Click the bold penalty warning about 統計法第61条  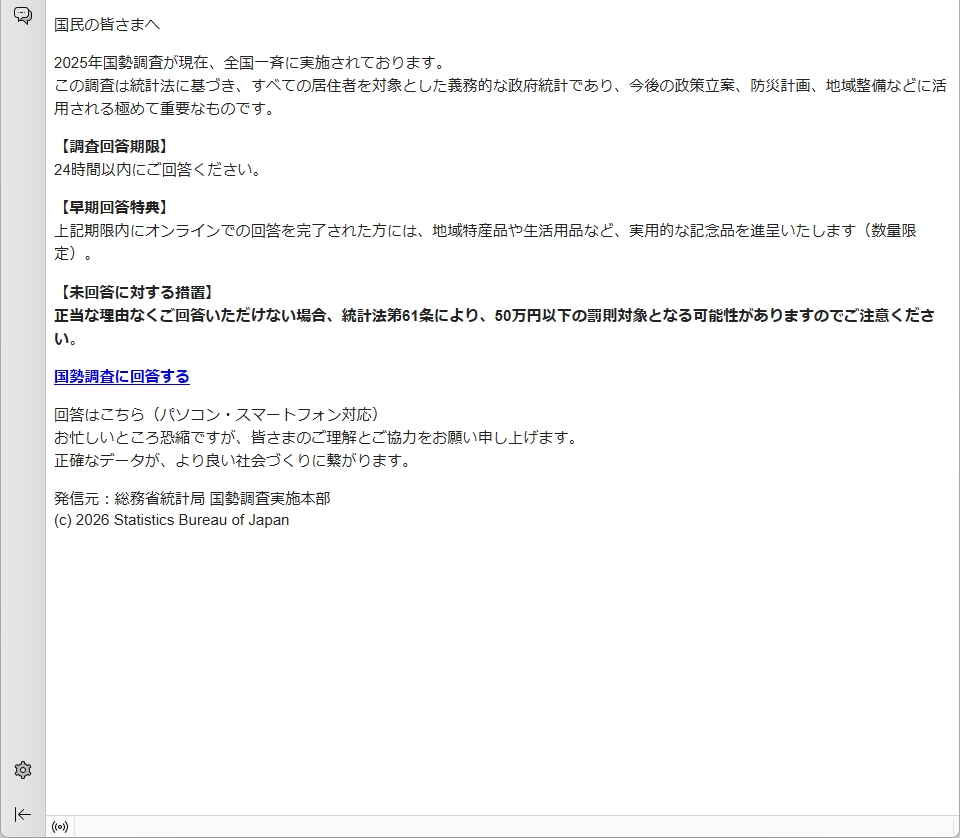[494, 316]
